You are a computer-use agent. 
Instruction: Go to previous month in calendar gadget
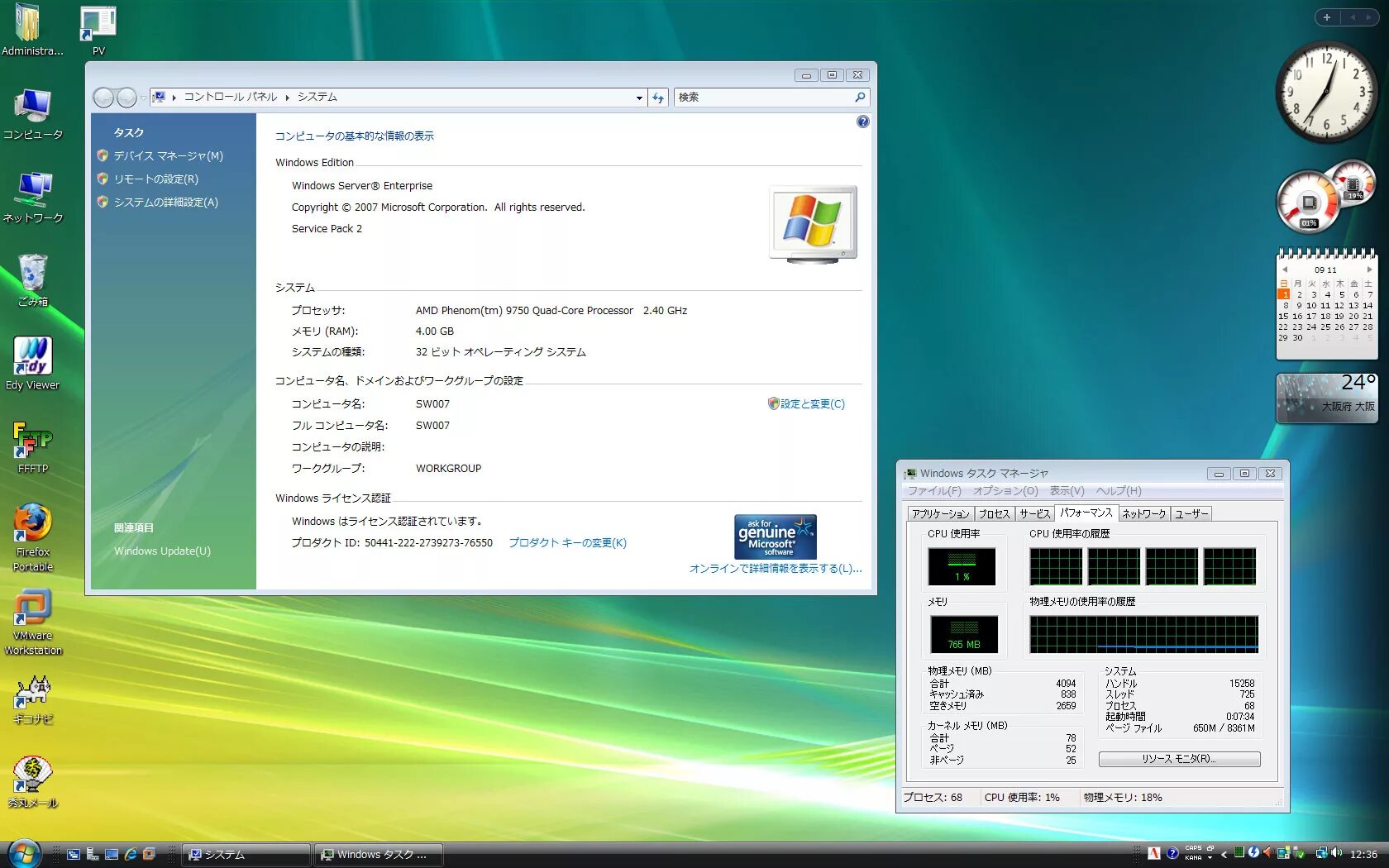[1285, 269]
